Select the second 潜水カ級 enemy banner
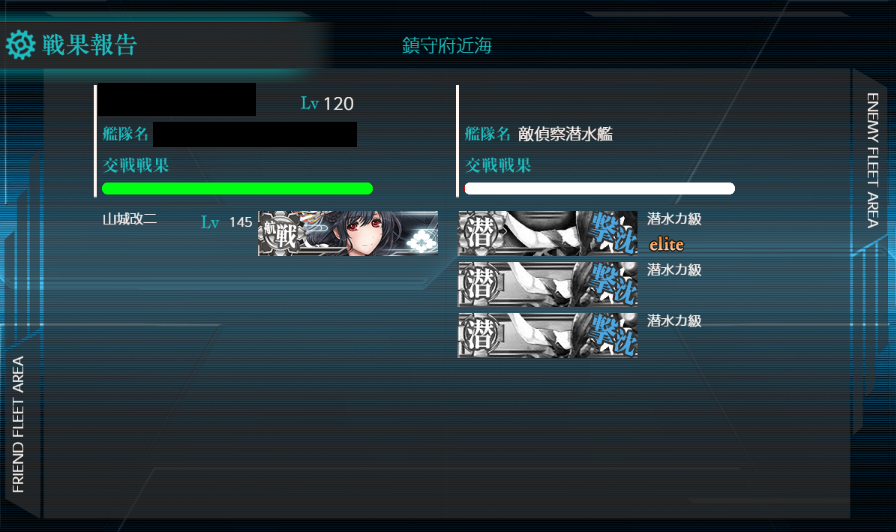The width and height of the screenshot is (896, 532). [547, 284]
